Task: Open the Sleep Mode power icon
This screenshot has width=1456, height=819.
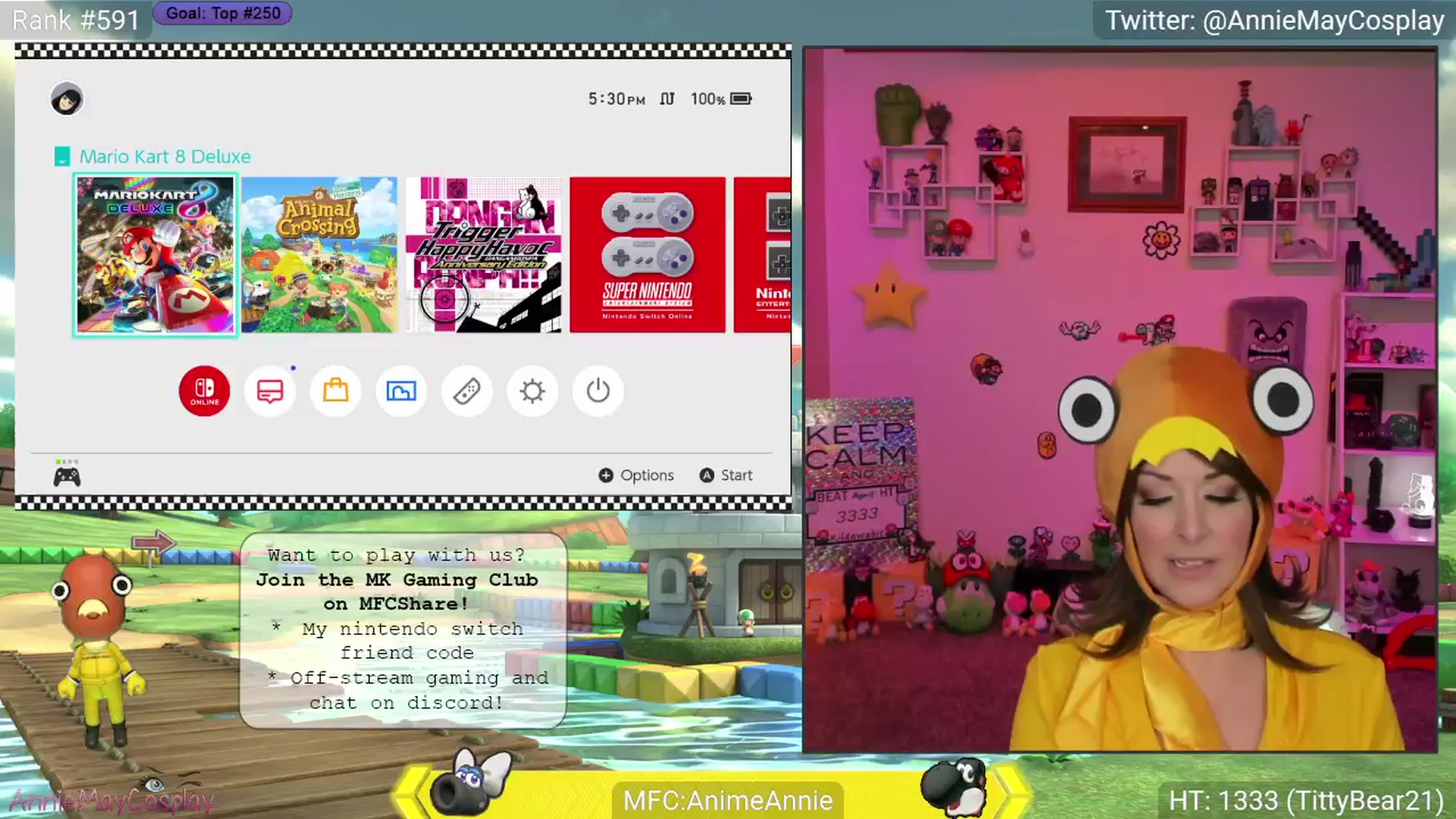Action: (x=598, y=391)
